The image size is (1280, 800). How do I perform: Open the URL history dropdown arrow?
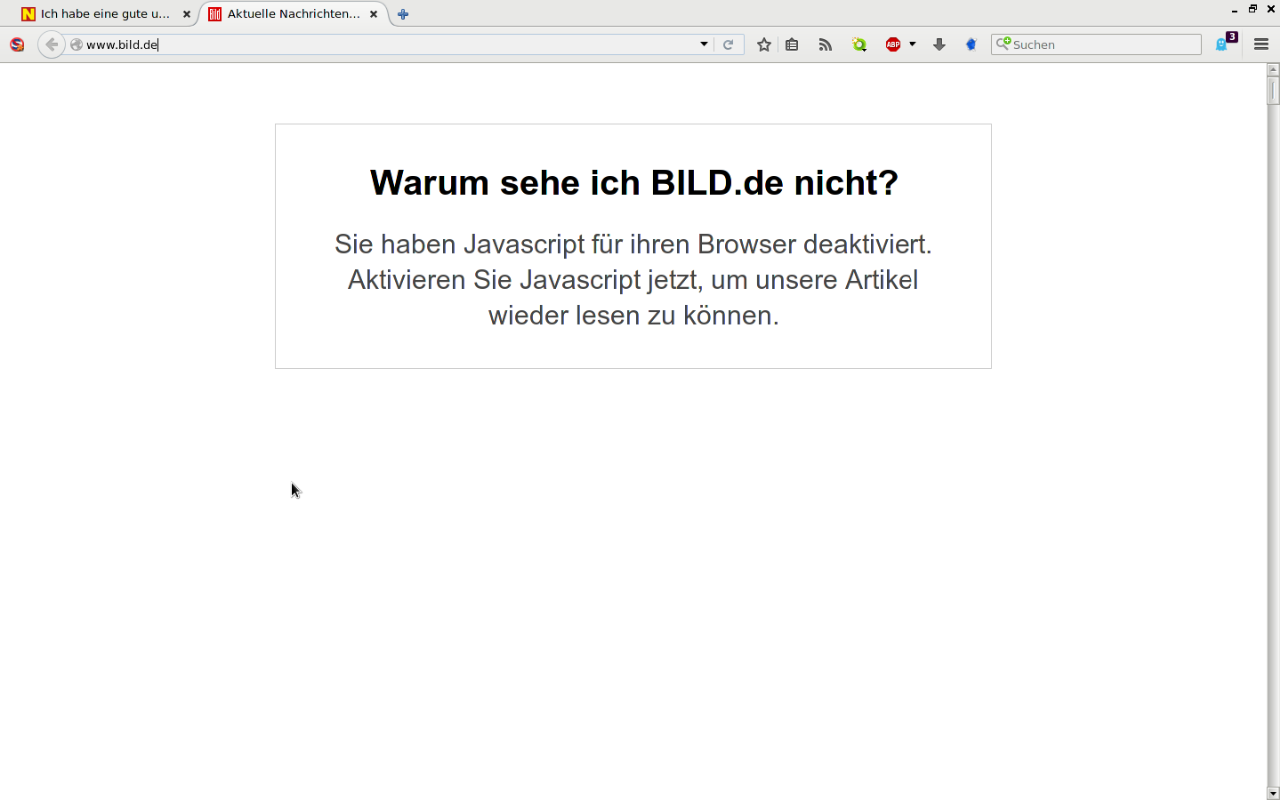click(704, 44)
